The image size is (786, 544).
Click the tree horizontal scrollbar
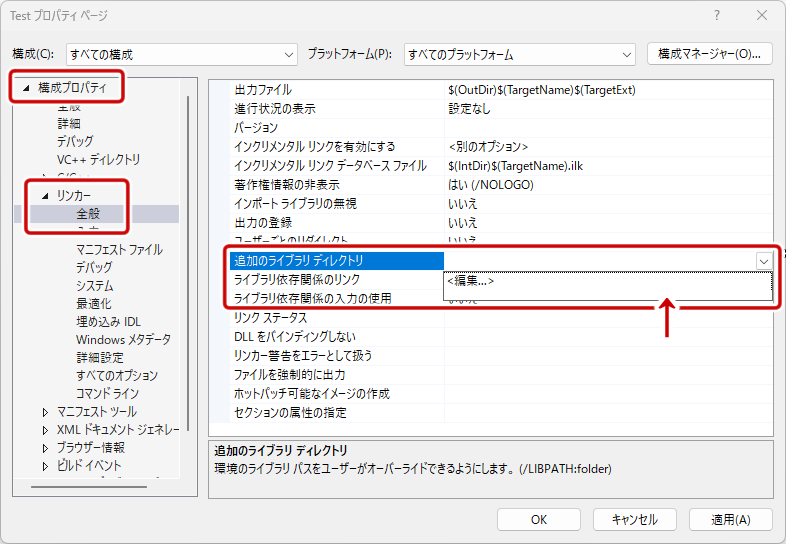(89, 487)
